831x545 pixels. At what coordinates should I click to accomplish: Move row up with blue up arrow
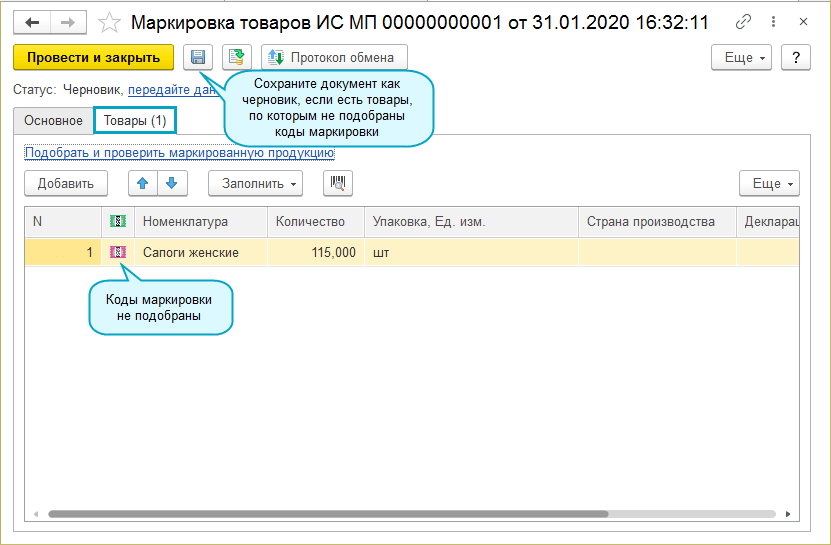pos(143,183)
